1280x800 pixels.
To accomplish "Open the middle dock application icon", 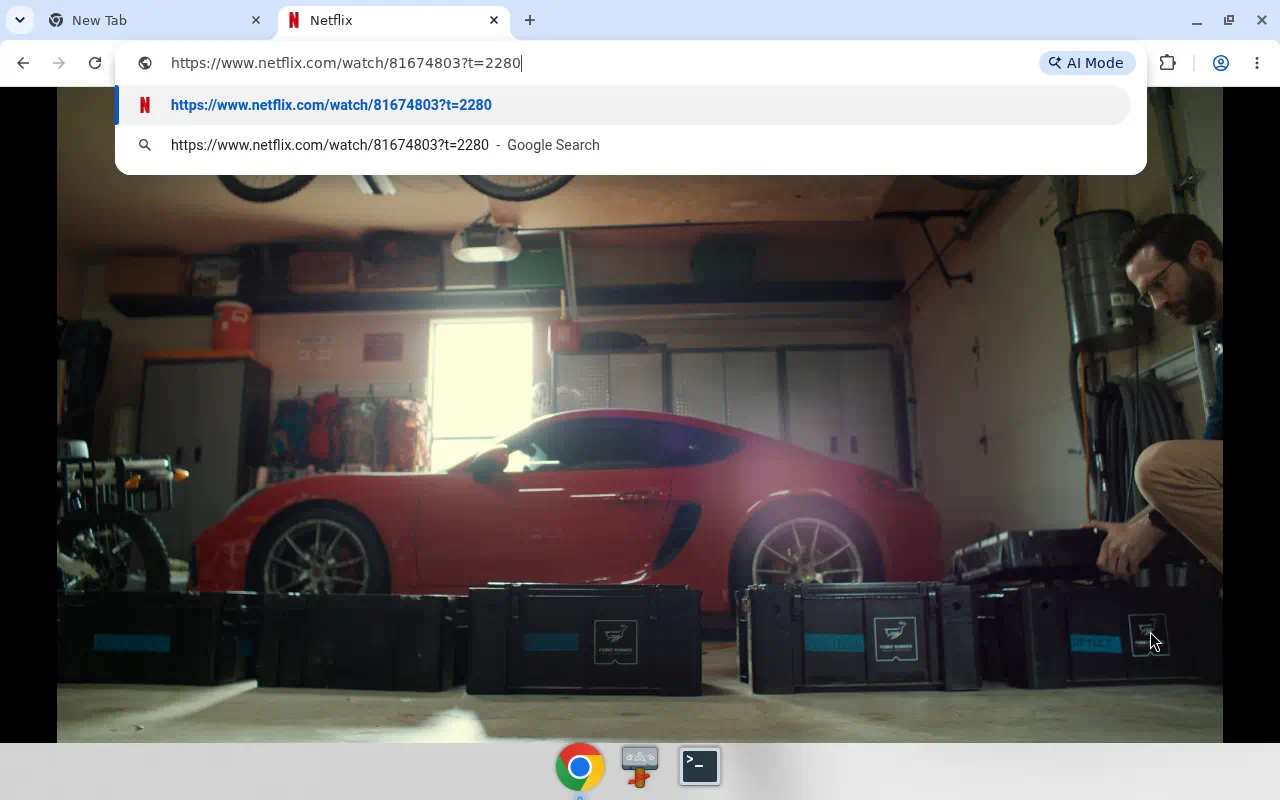I will click(640, 767).
